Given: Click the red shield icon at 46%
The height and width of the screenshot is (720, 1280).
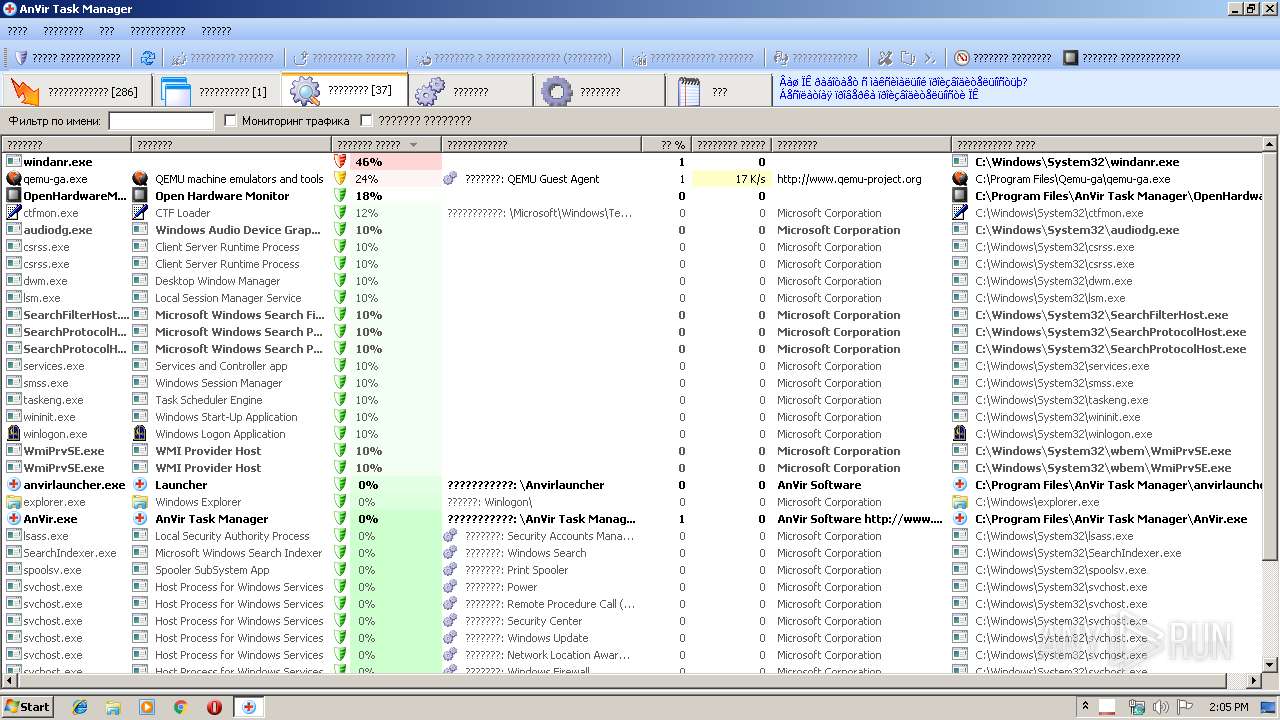Looking at the screenshot, I should tap(341, 162).
